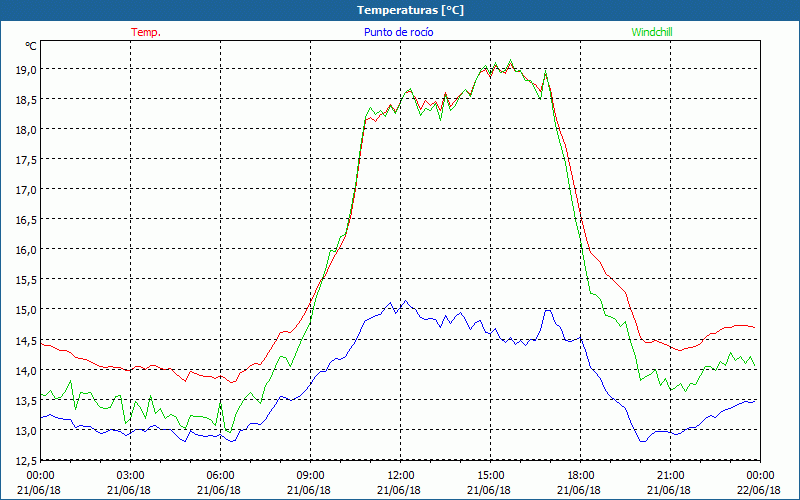Click the 14,5 y-axis value
800x500 pixels.
(26, 340)
